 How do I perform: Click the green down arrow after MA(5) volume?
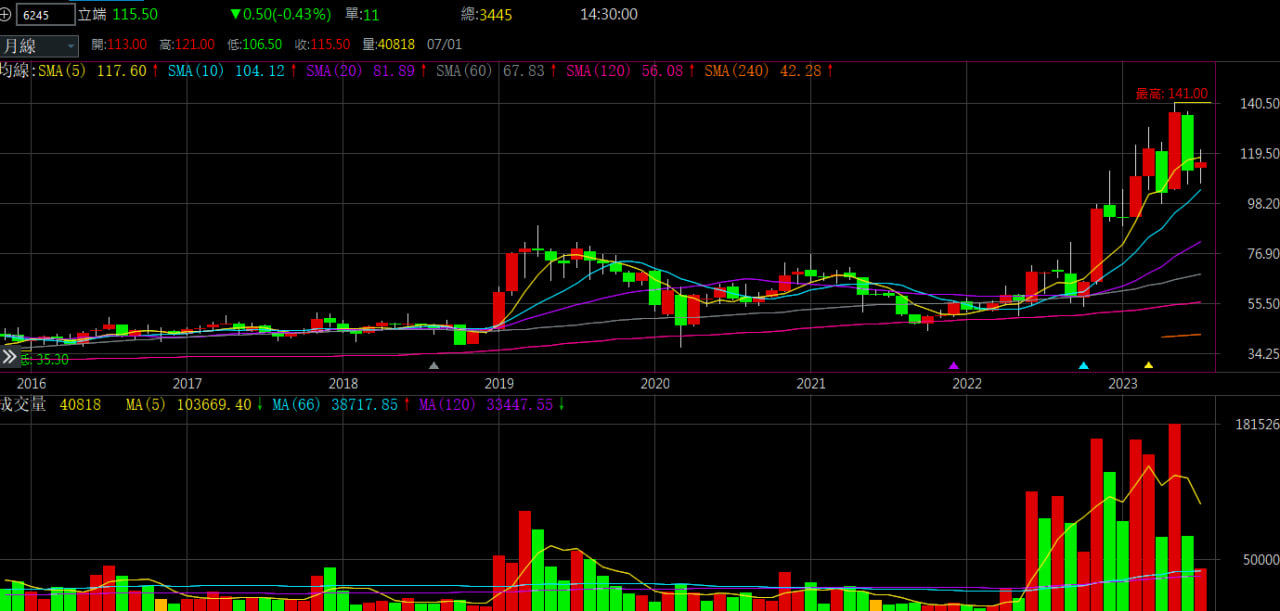(260, 405)
